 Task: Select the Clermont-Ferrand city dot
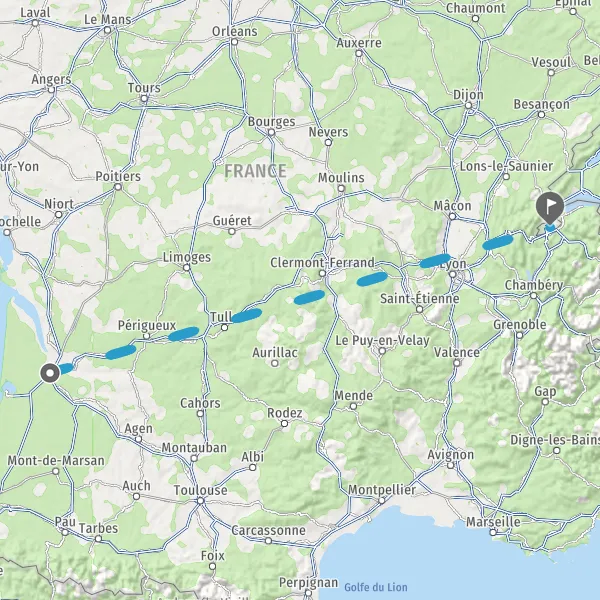pos(322,273)
